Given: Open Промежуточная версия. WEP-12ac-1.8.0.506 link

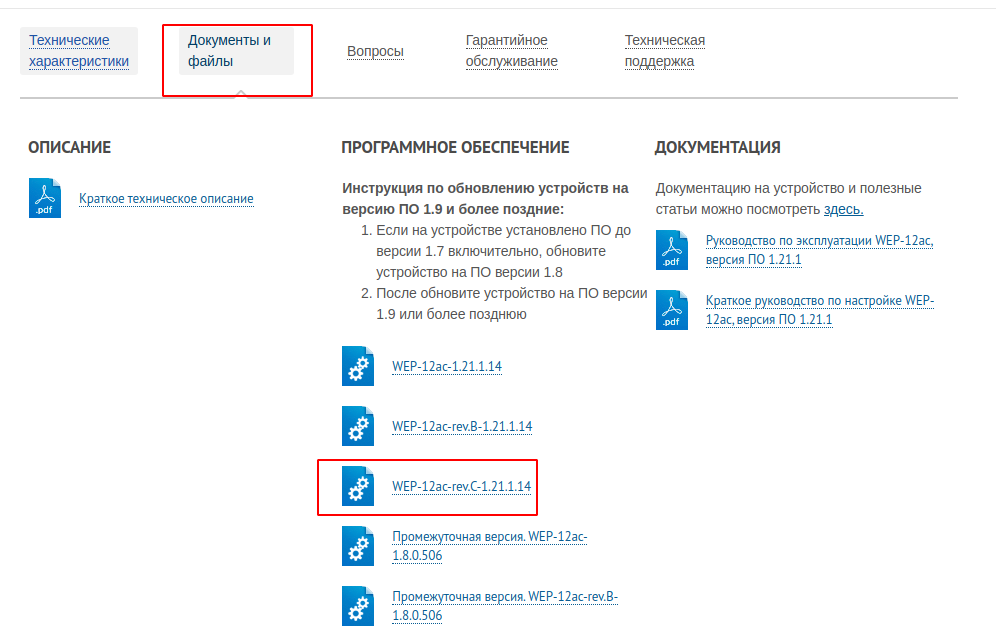Looking at the screenshot, I should coord(489,546).
